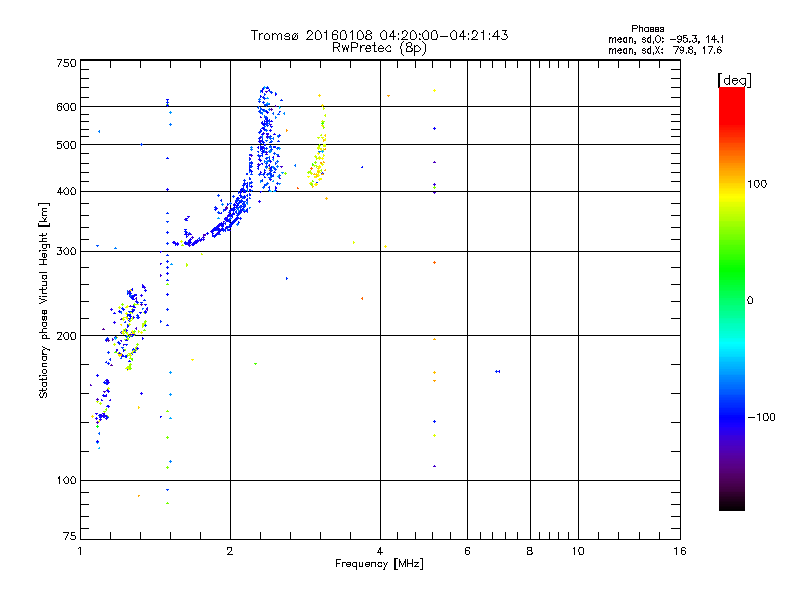The image size is (800, 600).
Task: Click the y-axis tick label '500'
Action: click(66, 145)
